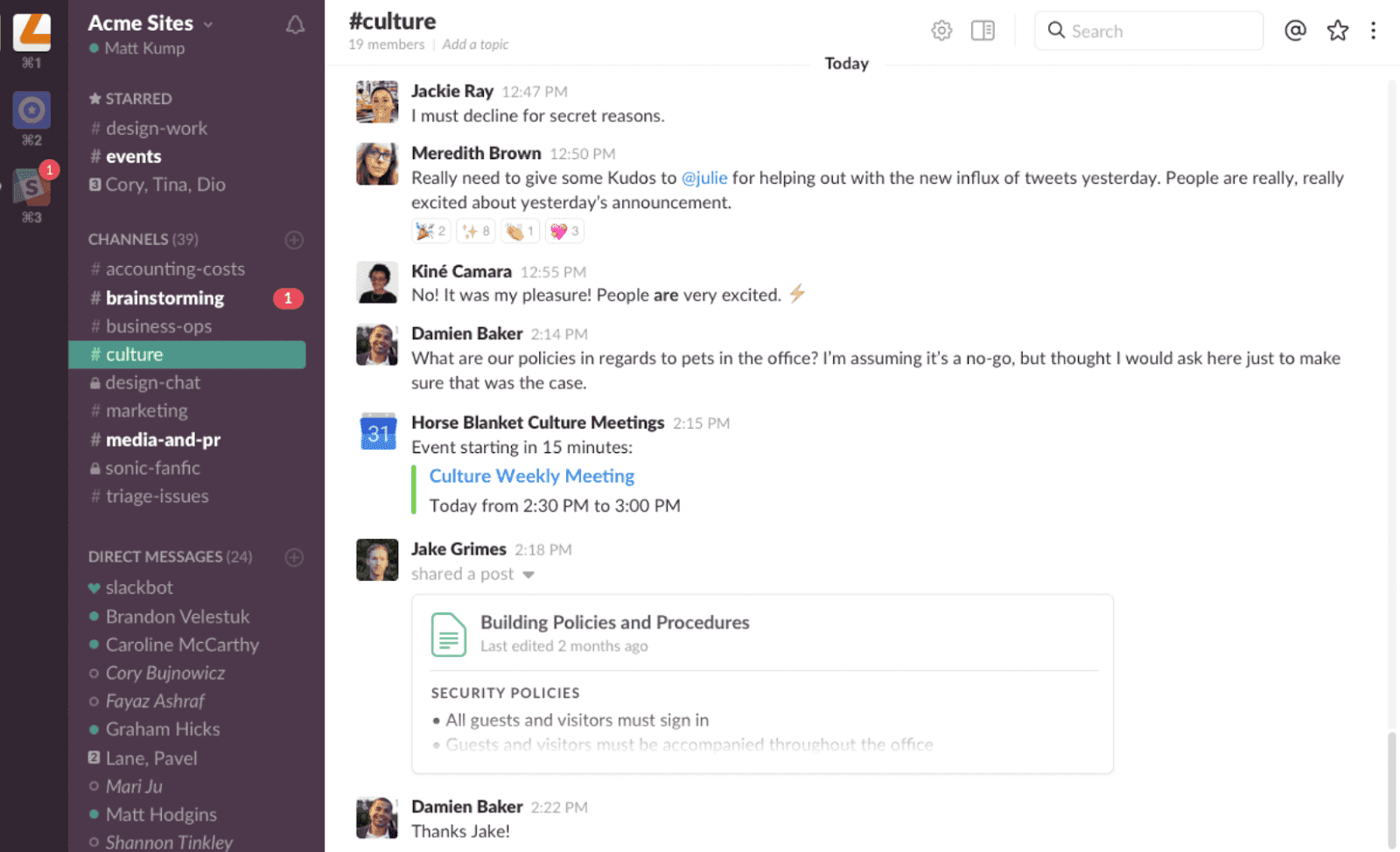The height and width of the screenshot is (852, 1400).
Task: Open more options vertical dots menu
Action: coord(1374,31)
